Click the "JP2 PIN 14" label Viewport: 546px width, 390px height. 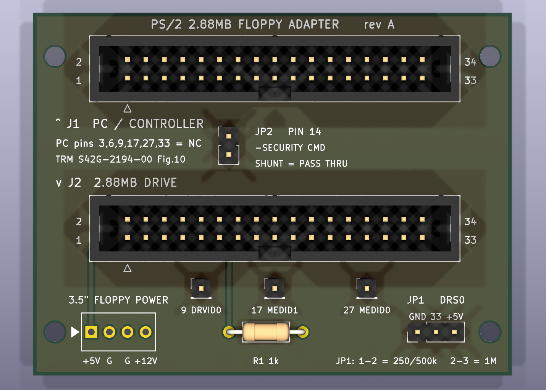pyautogui.click(x=288, y=132)
